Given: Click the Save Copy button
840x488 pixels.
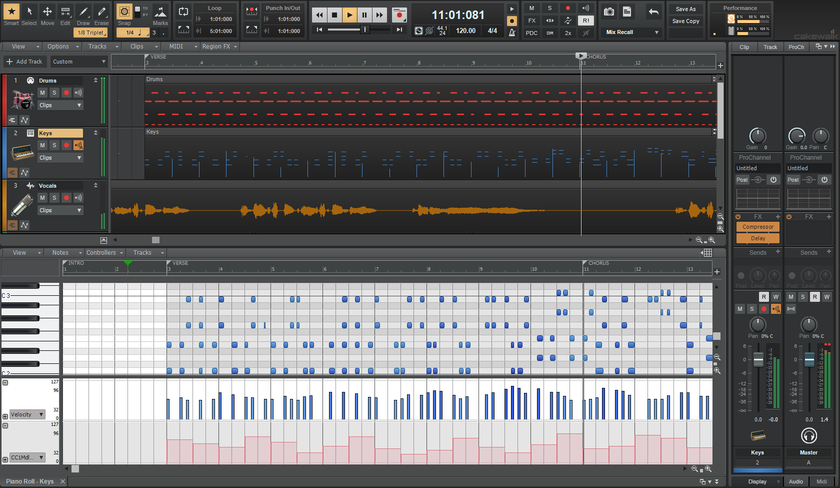Looking at the screenshot, I should click(x=686, y=21).
